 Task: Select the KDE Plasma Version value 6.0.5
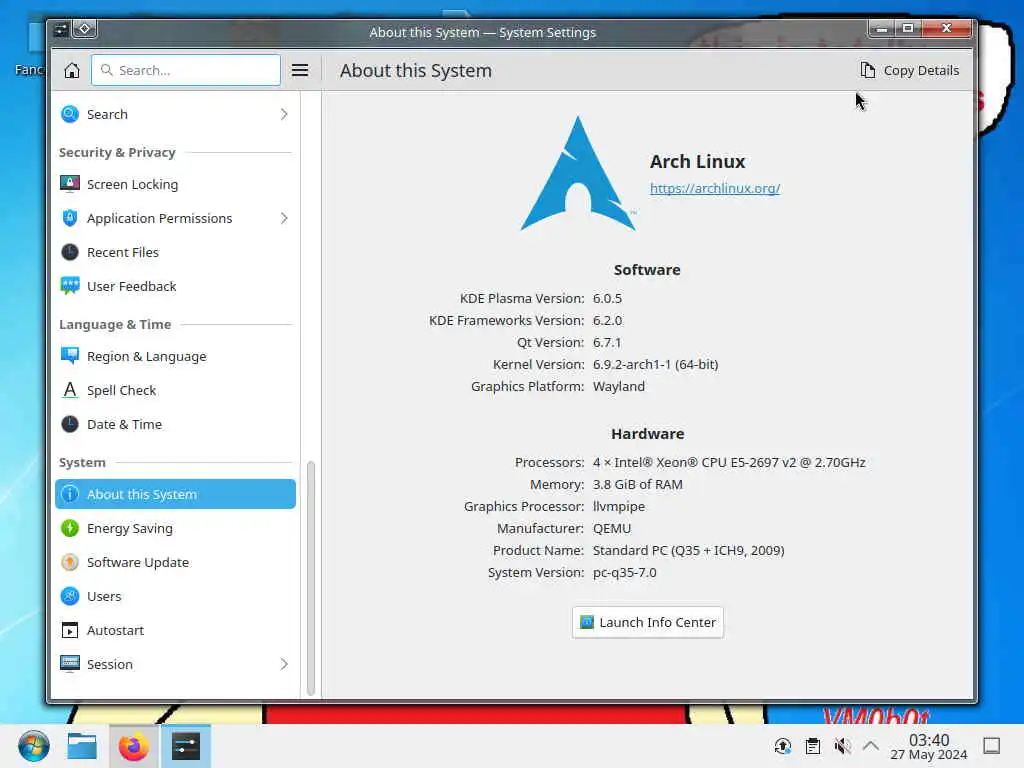pos(607,298)
